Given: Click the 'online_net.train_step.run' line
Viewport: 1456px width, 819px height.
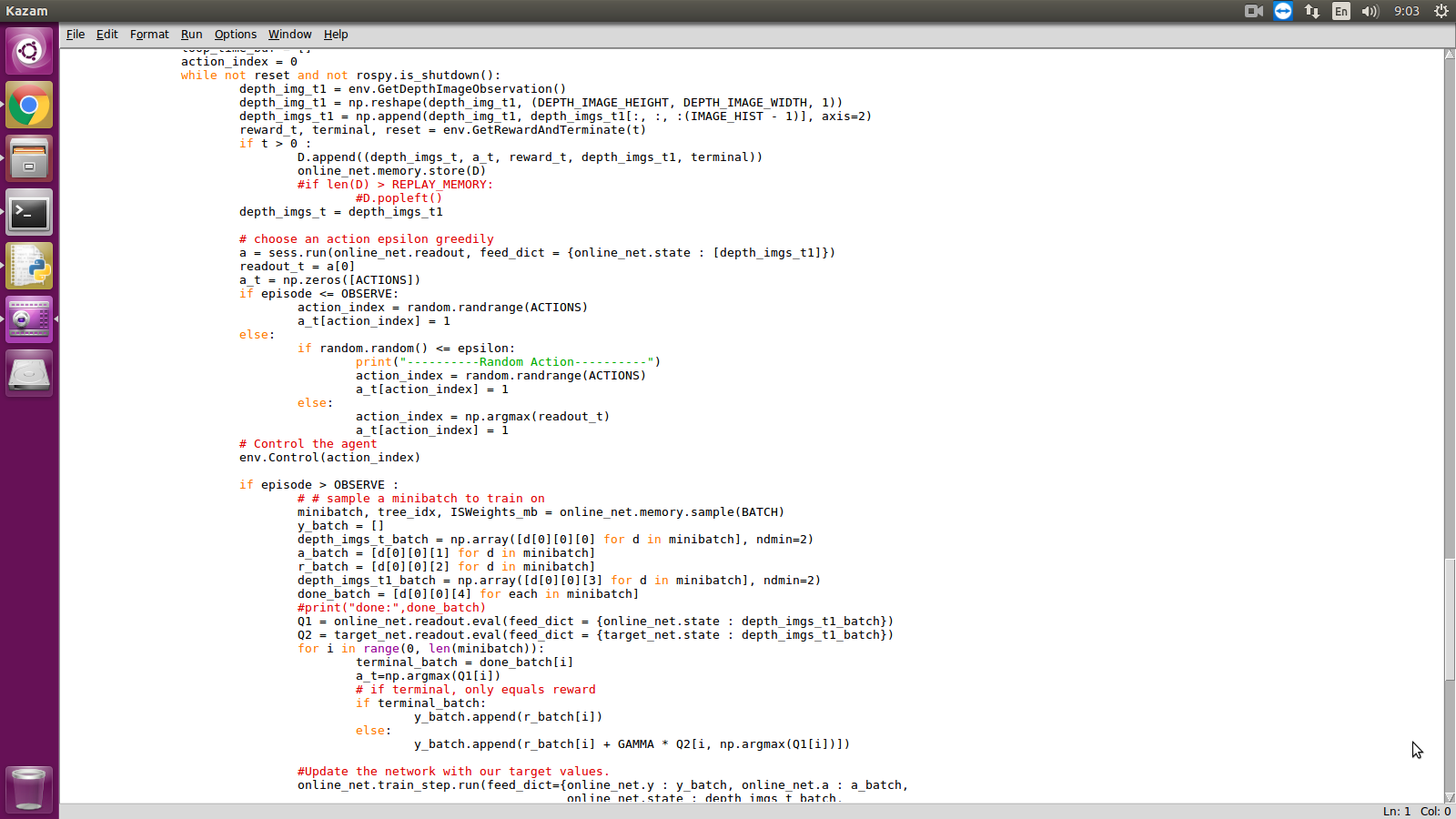Looking at the screenshot, I should (x=602, y=785).
